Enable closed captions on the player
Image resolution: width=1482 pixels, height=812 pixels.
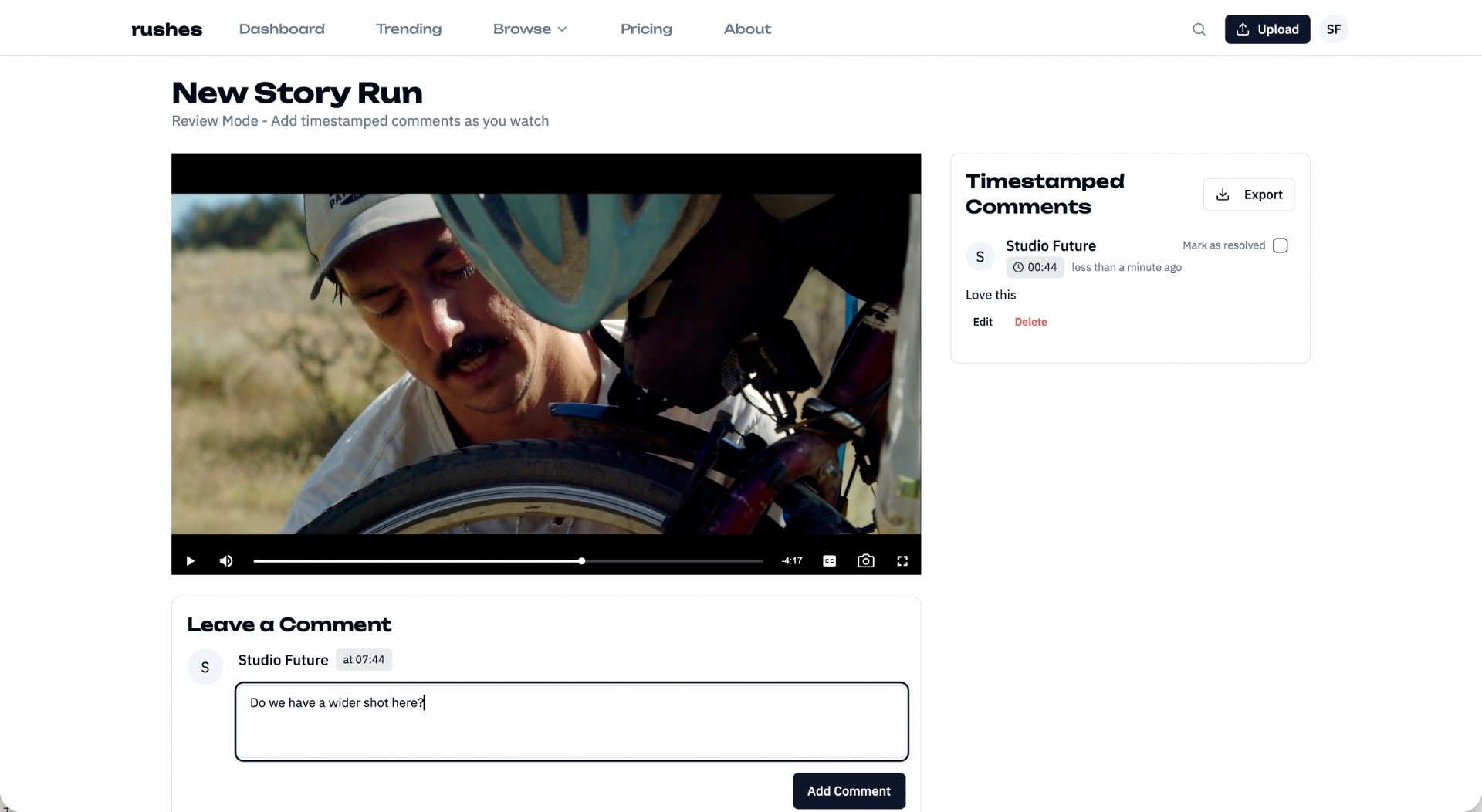828,560
